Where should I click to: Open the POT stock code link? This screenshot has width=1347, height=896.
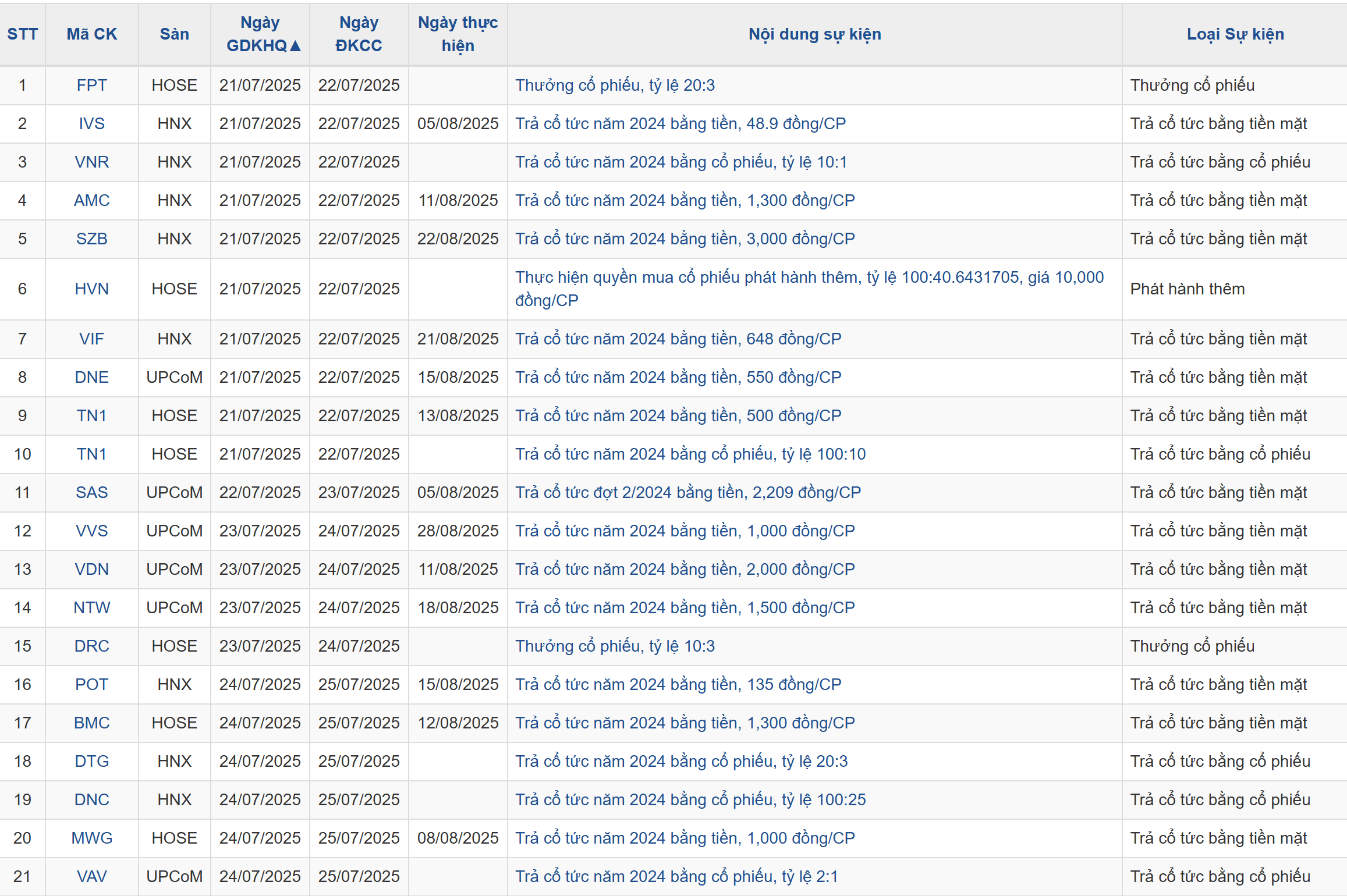point(92,684)
